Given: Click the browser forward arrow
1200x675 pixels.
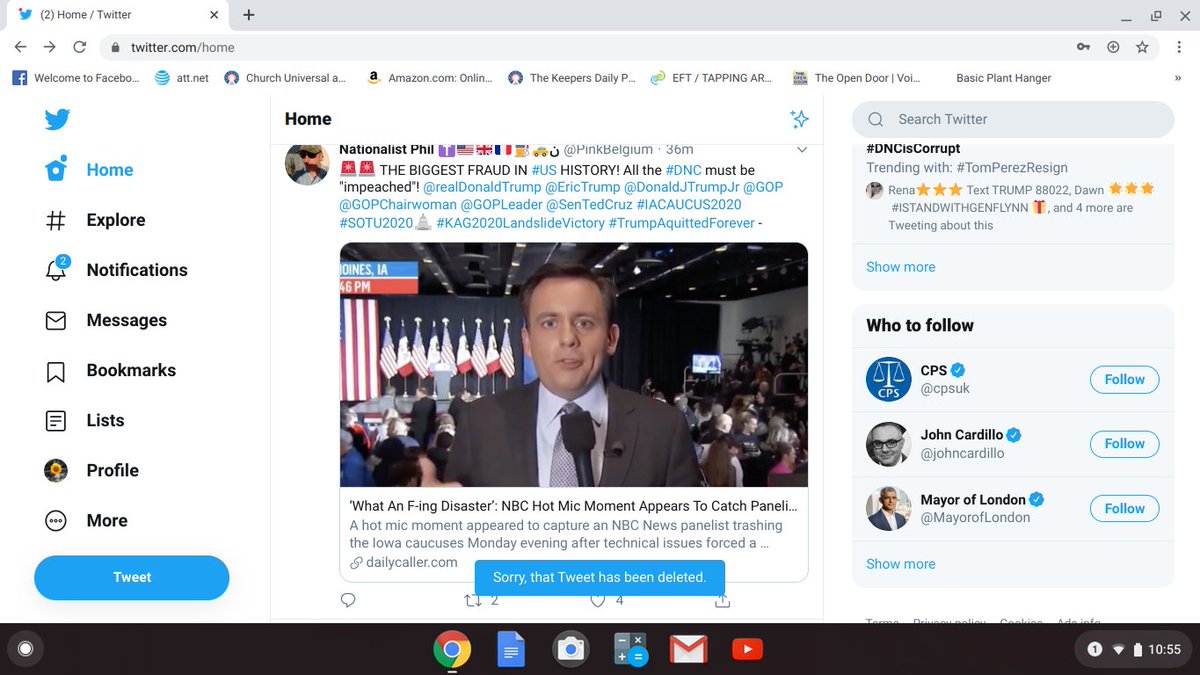Looking at the screenshot, I should (x=50, y=47).
